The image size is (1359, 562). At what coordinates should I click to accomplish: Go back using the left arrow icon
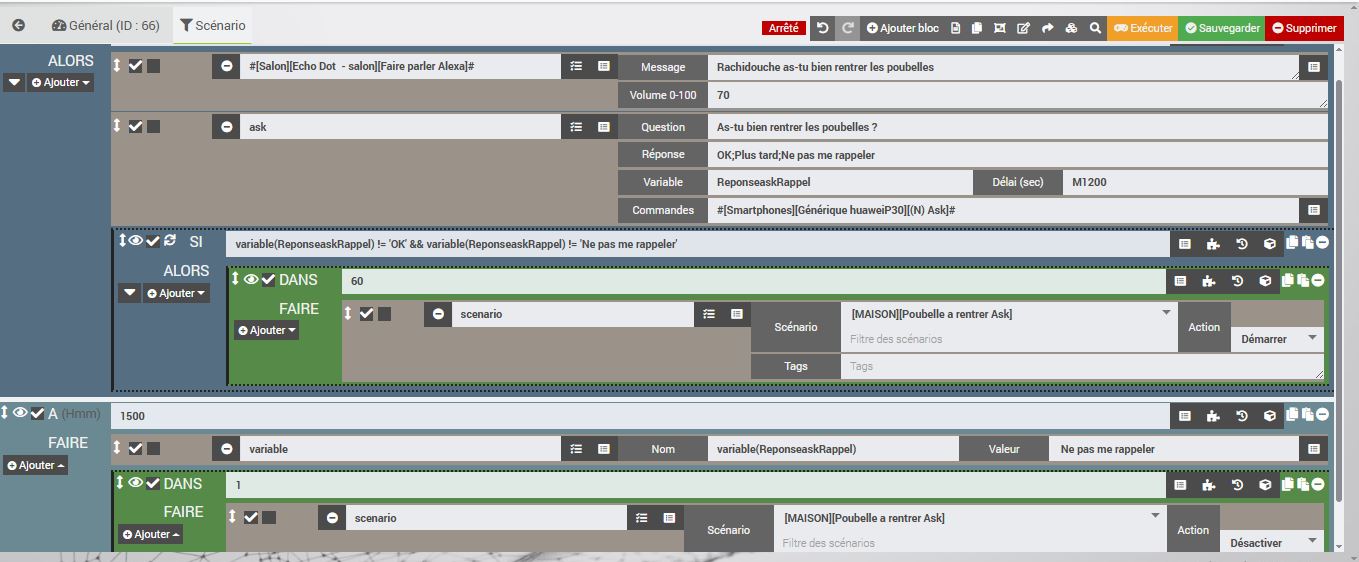18,26
